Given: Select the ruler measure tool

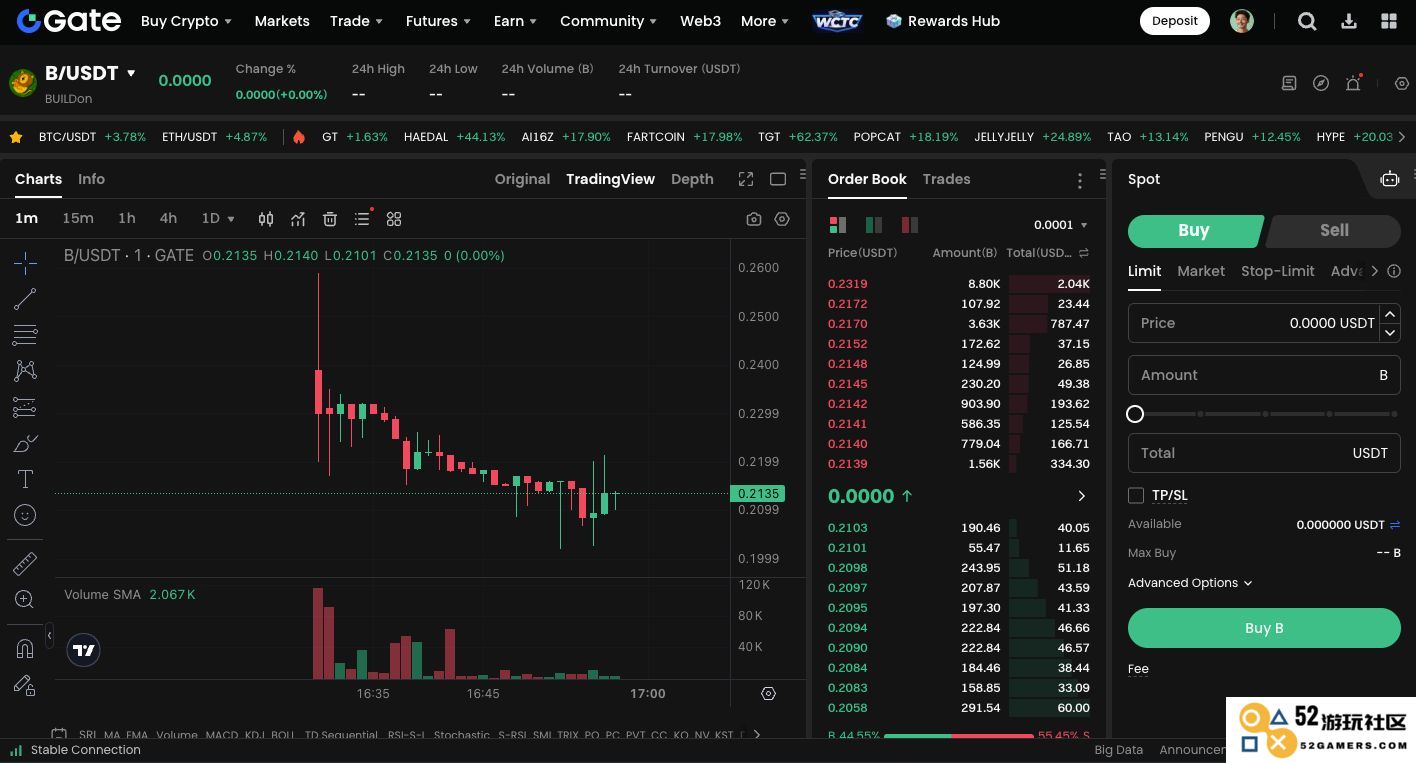Looking at the screenshot, I should (25, 564).
